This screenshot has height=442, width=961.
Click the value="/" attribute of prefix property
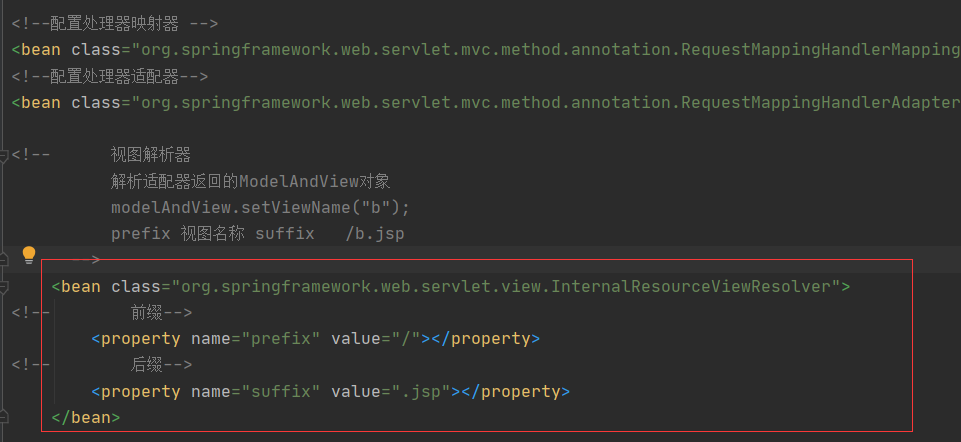(376, 338)
